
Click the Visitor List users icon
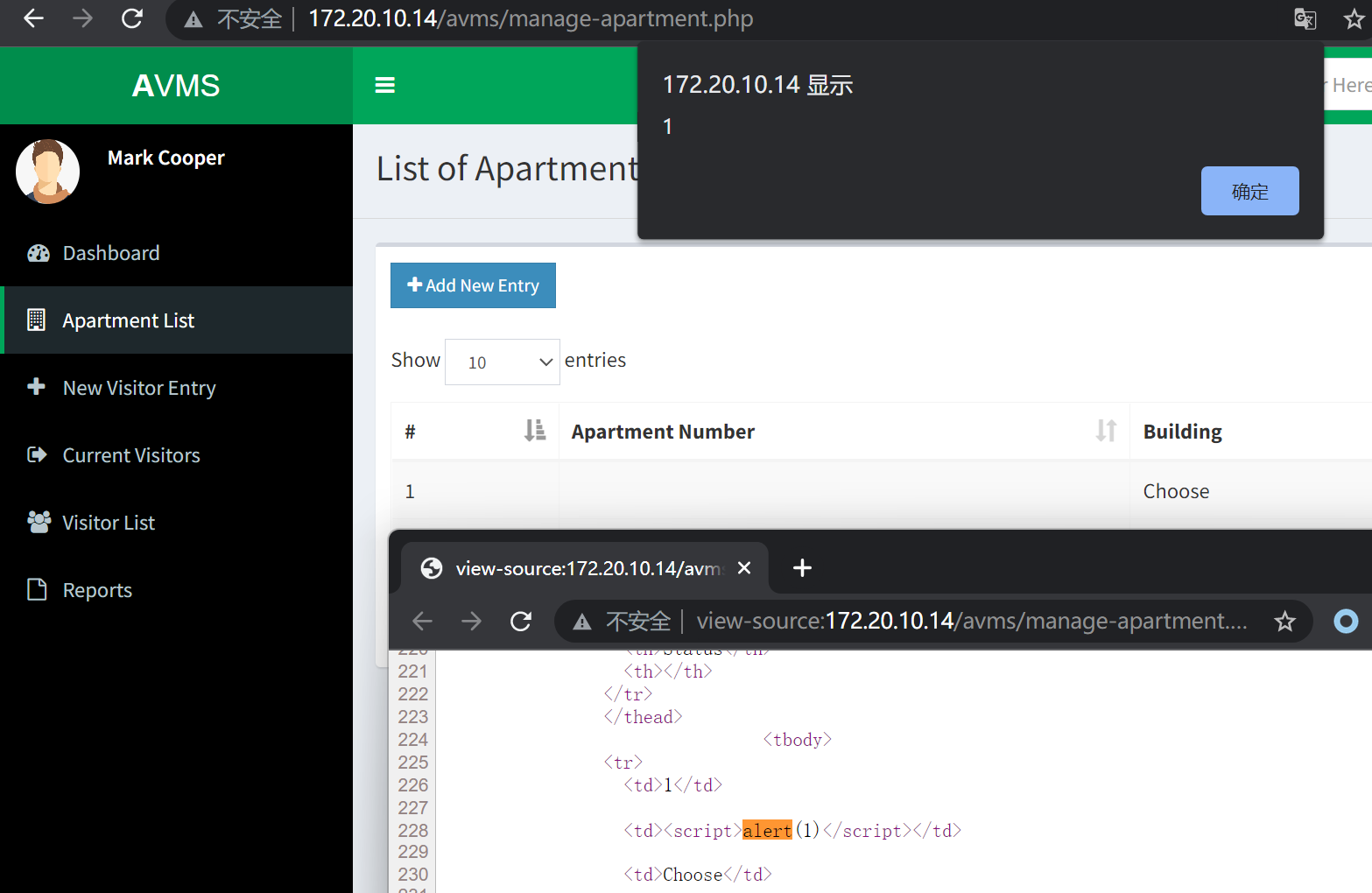[39, 522]
